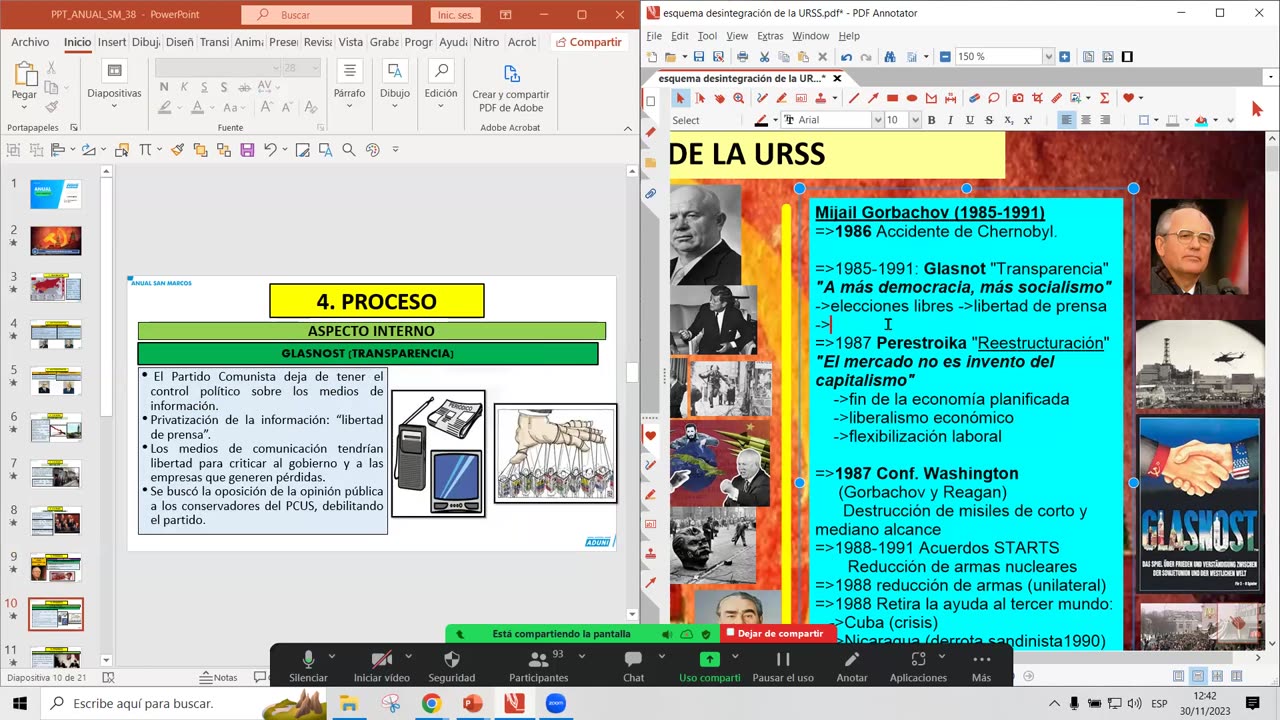
Task: Toggle superscript formatting
Action: (1027, 120)
